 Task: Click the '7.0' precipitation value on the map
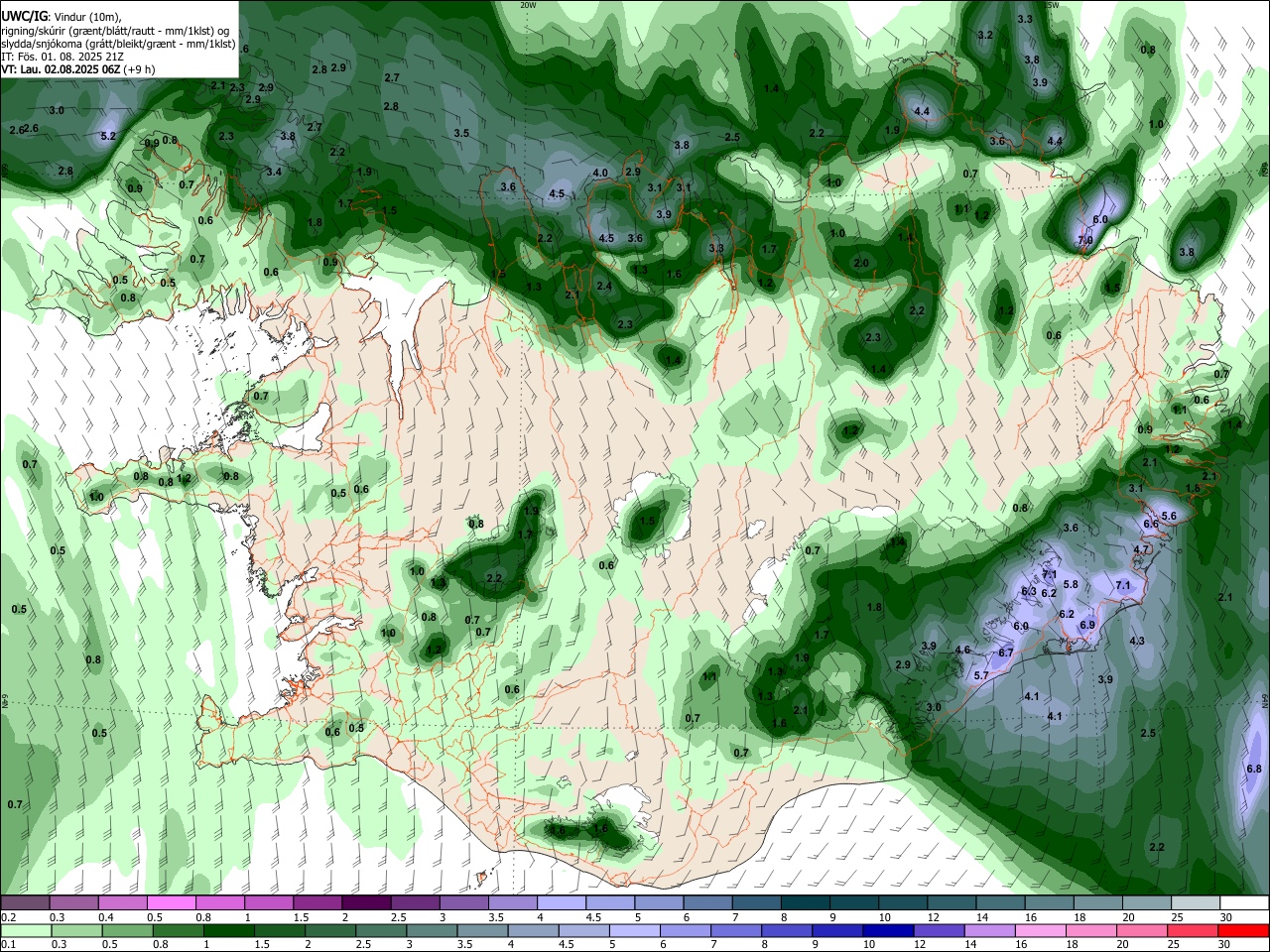click(1085, 240)
